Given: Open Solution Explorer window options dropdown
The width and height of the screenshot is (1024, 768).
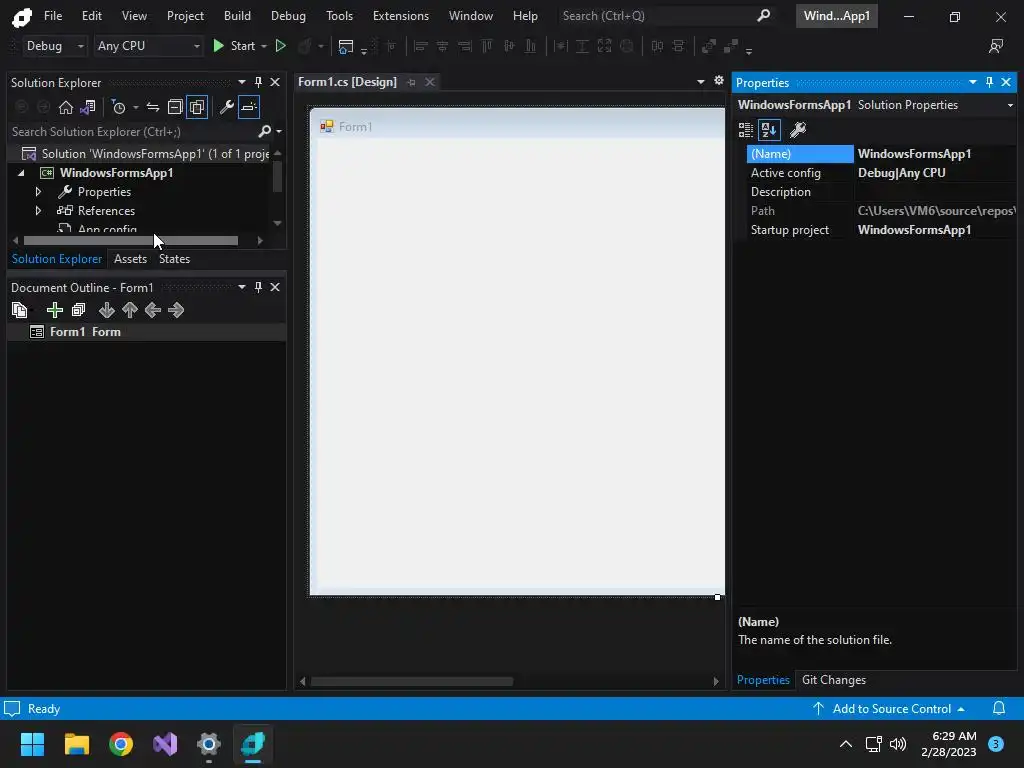Looking at the screenshot, I should click(242, 82).
